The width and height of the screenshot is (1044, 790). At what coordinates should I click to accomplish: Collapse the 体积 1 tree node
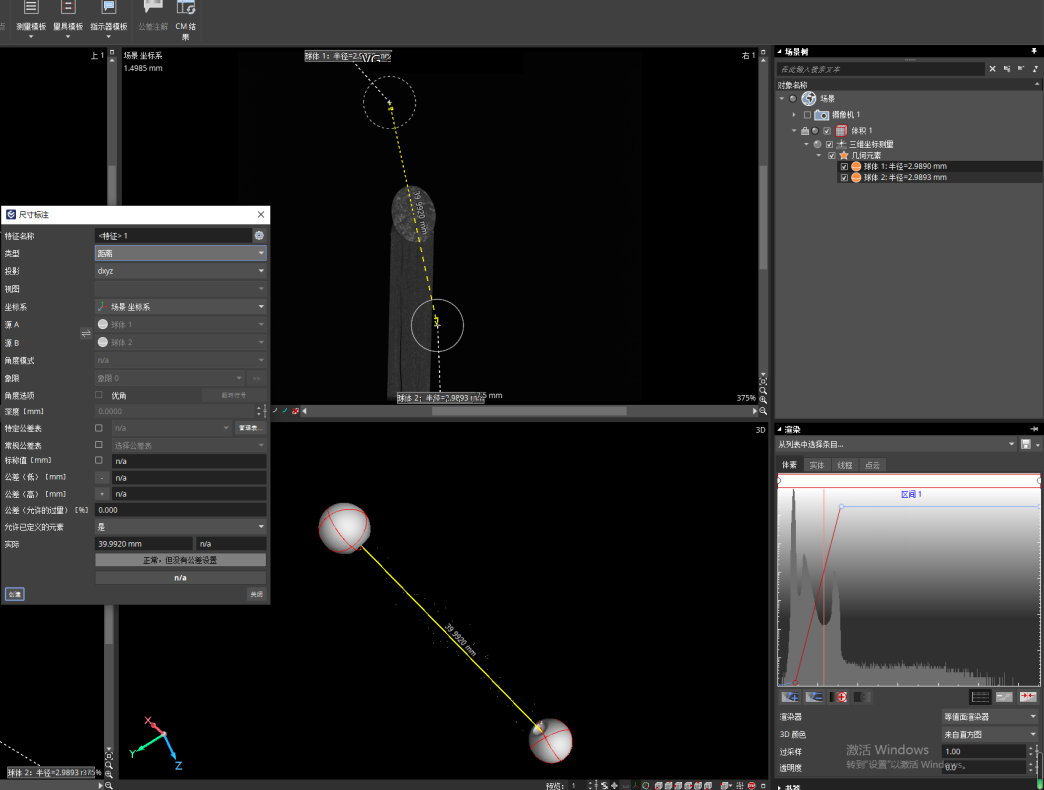tap(794, 130)
